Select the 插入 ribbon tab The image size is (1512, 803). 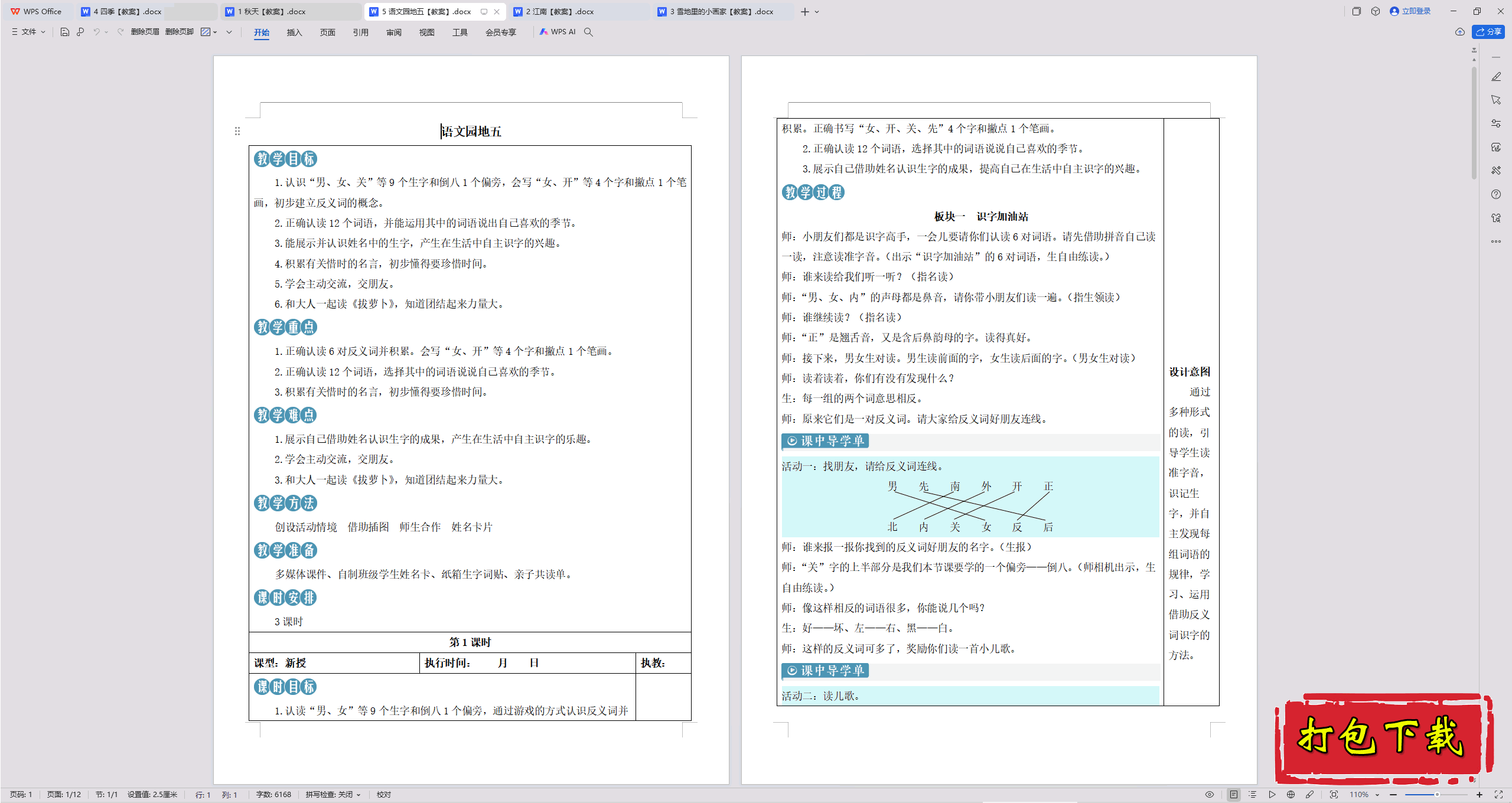tap(295, 32)
